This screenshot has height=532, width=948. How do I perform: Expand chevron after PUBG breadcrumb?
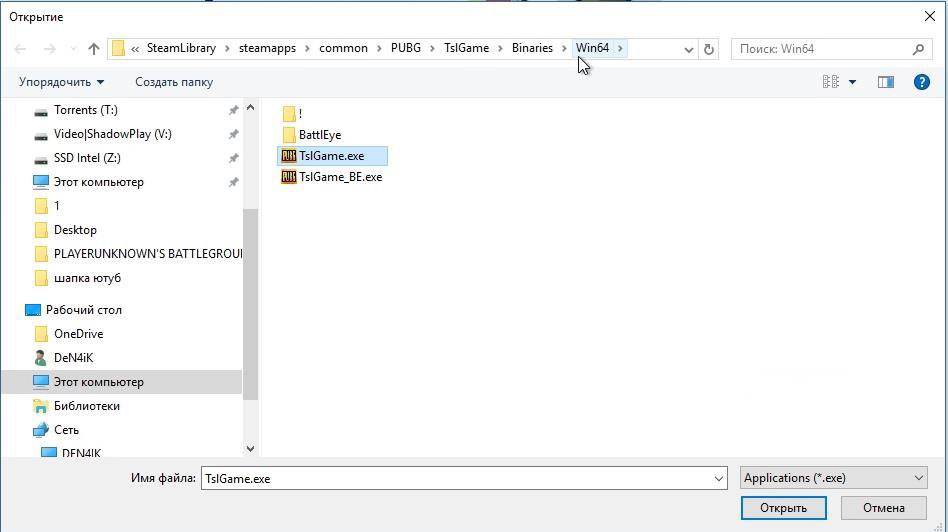click(432, 48)
